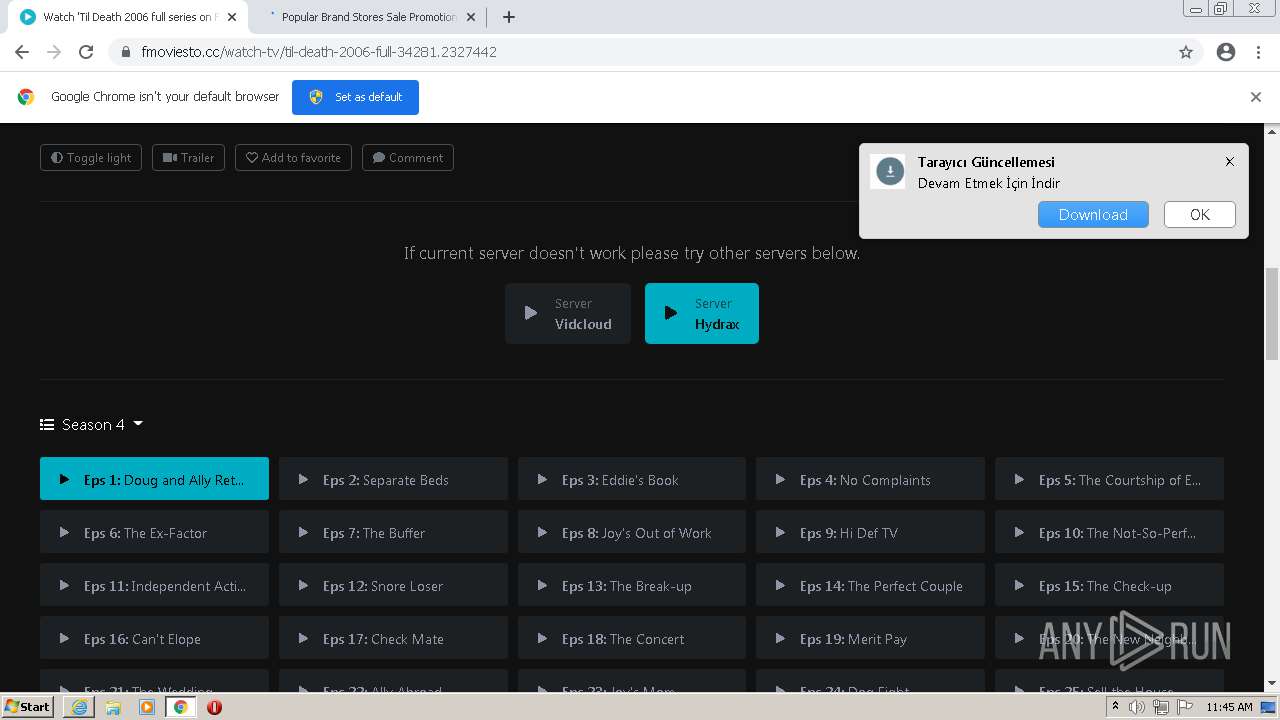Image resolution: width=1280 pixels, height=720 pixels.
Task: Play Eps 13: The Break-up
Action: tap(632, 585)
